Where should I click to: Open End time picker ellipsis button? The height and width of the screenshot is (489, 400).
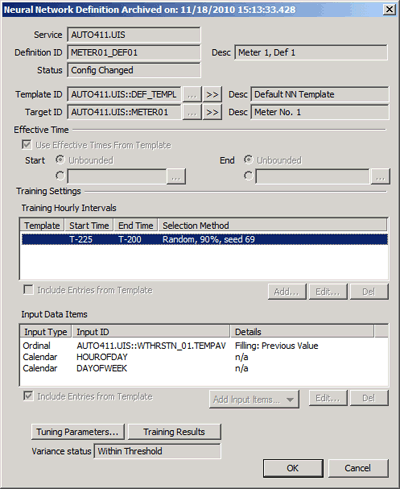coord(380,177)
